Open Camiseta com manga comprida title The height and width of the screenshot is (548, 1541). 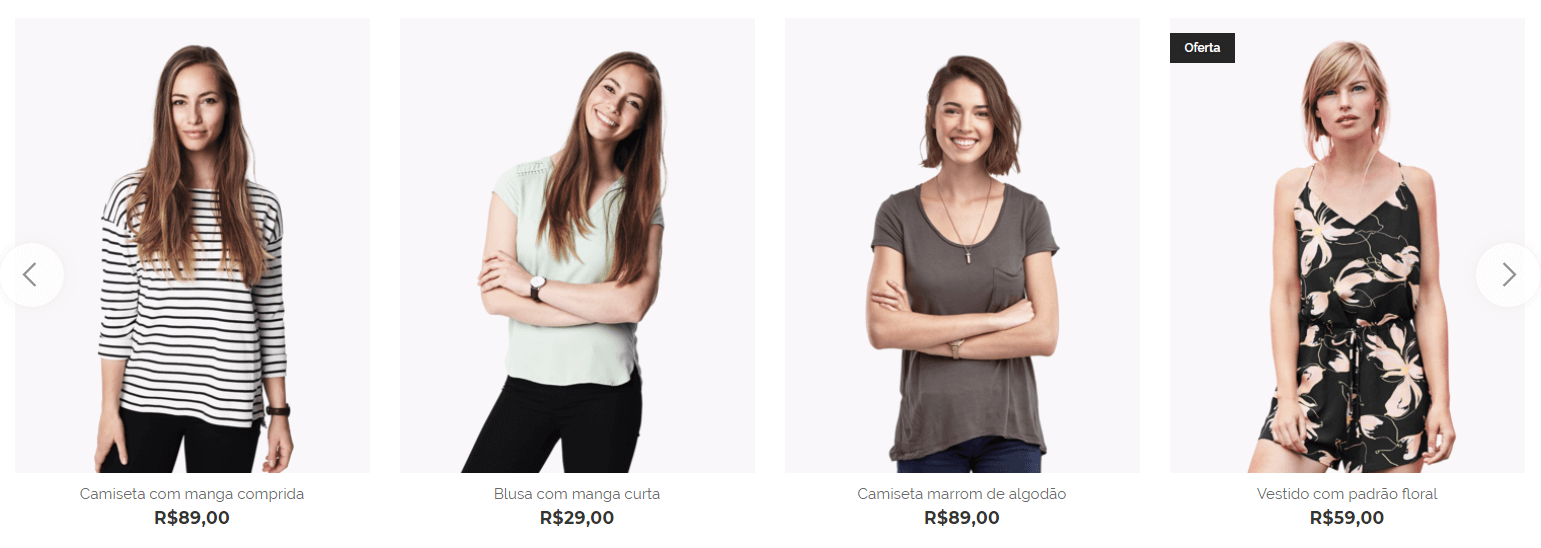(192, 494)
